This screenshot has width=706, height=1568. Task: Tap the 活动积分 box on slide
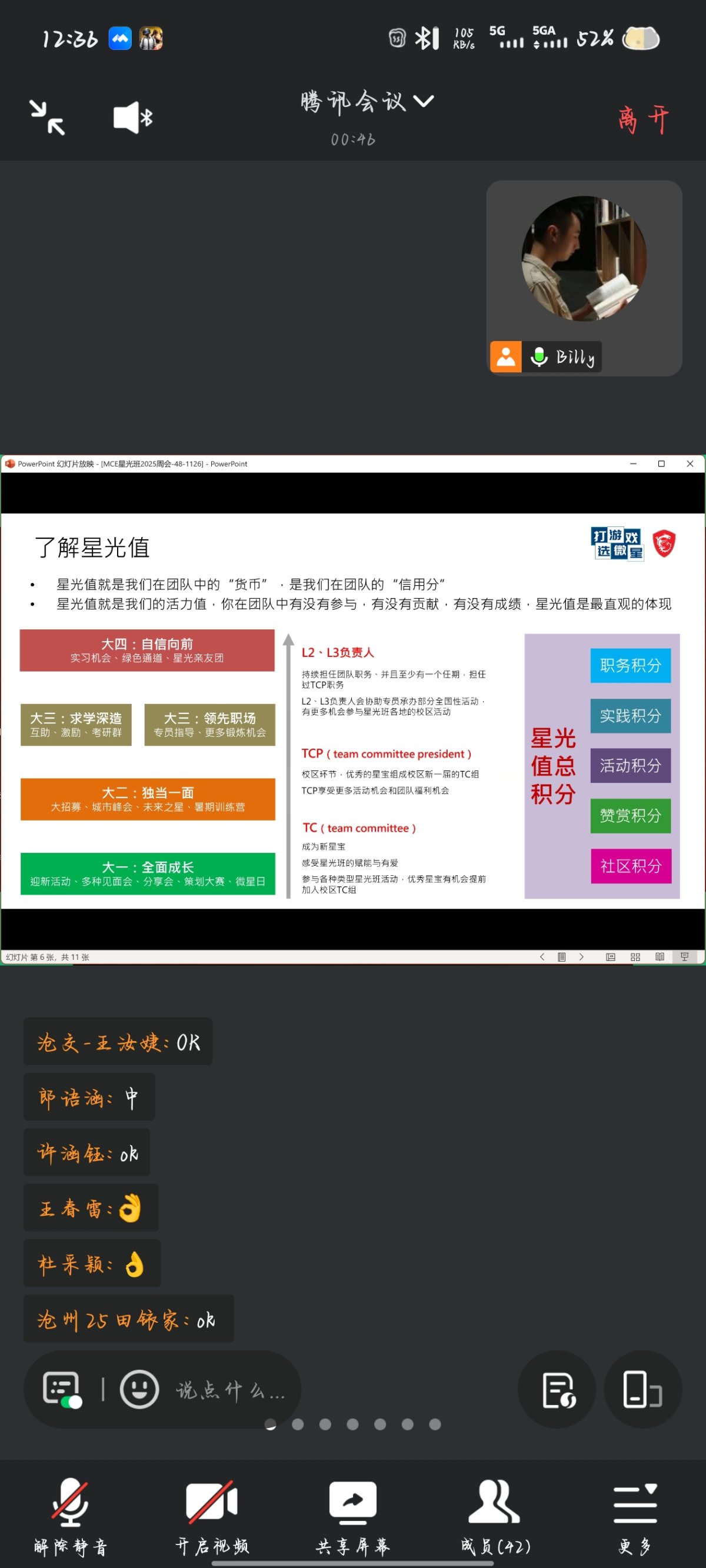coord(631,766)
